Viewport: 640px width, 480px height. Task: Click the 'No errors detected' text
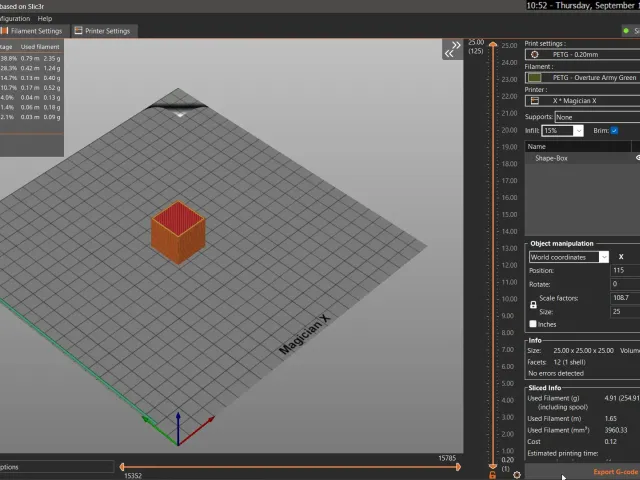pyautogui.click(x=556, y=373)
